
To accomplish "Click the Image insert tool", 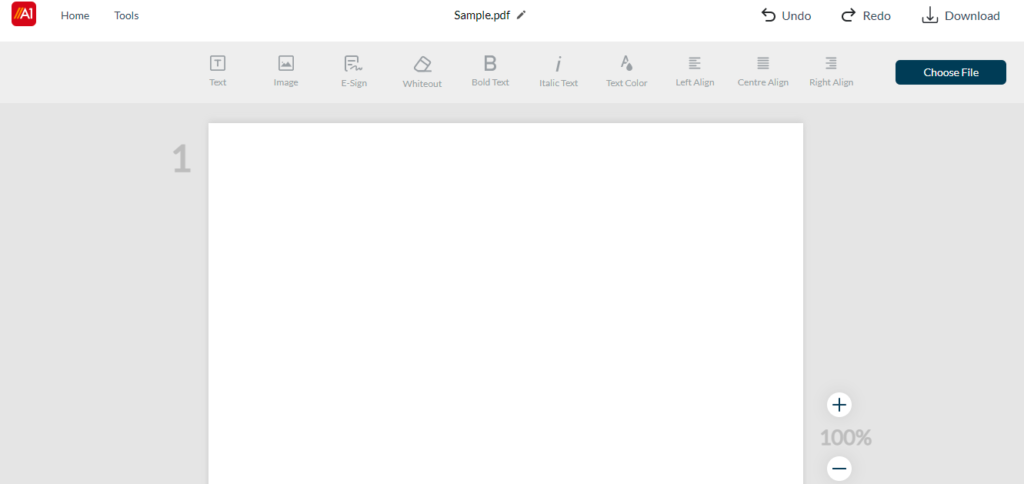I will point(286,64).
